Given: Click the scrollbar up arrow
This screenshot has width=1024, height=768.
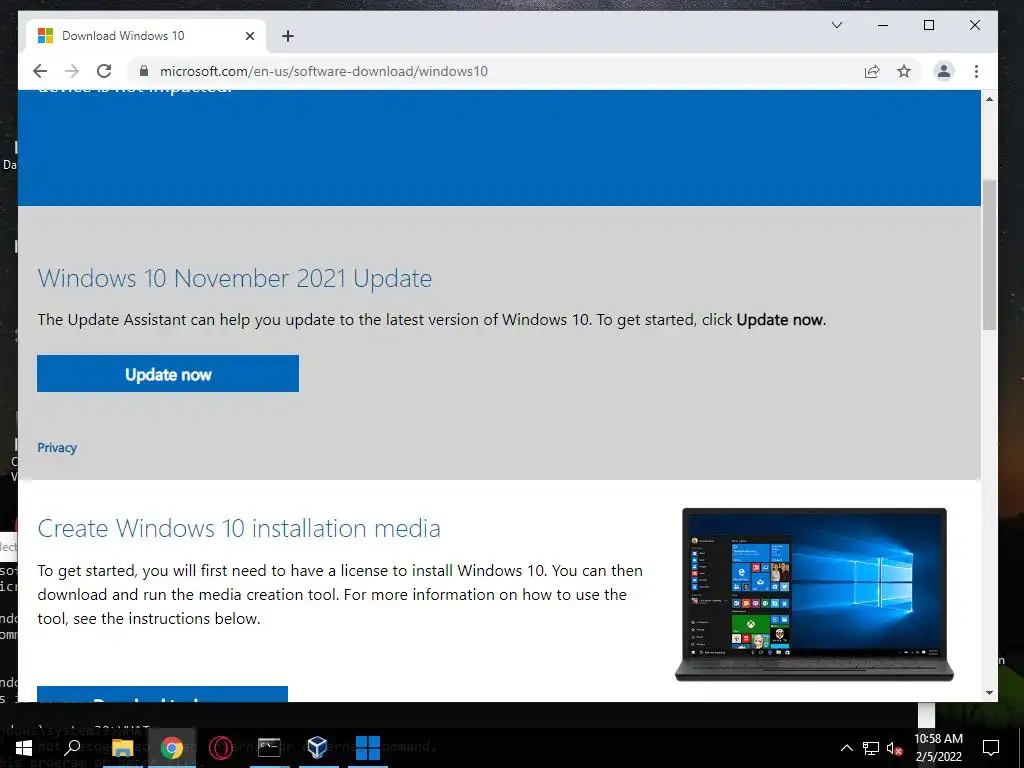Looking at the screenshot, I should pos(989,99).
